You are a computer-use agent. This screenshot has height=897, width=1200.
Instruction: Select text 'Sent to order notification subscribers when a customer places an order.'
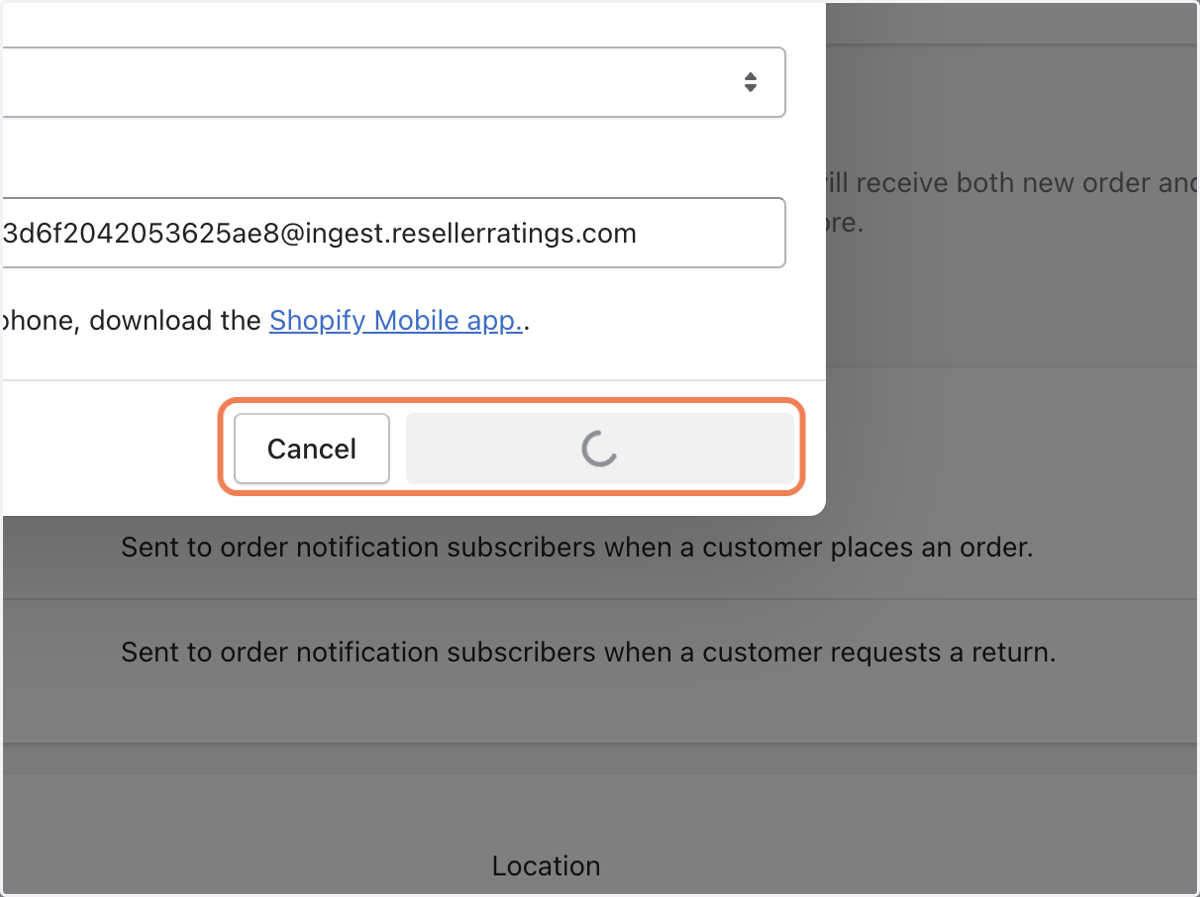coord(577,548)
